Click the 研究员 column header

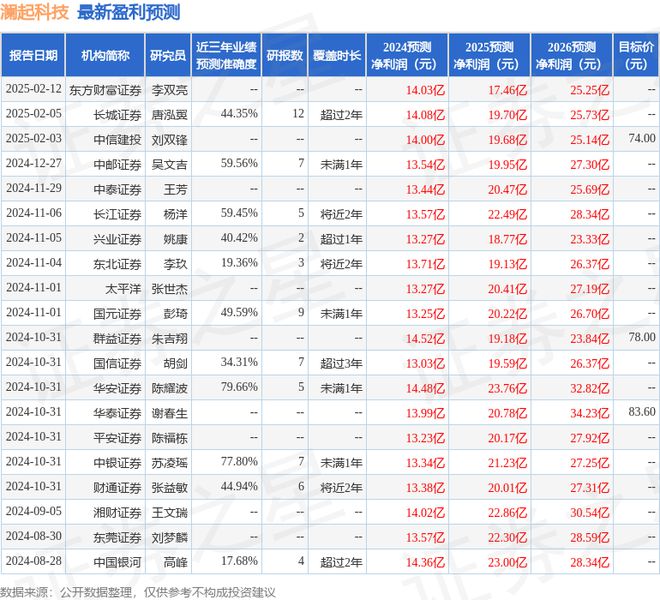(168, 55)
